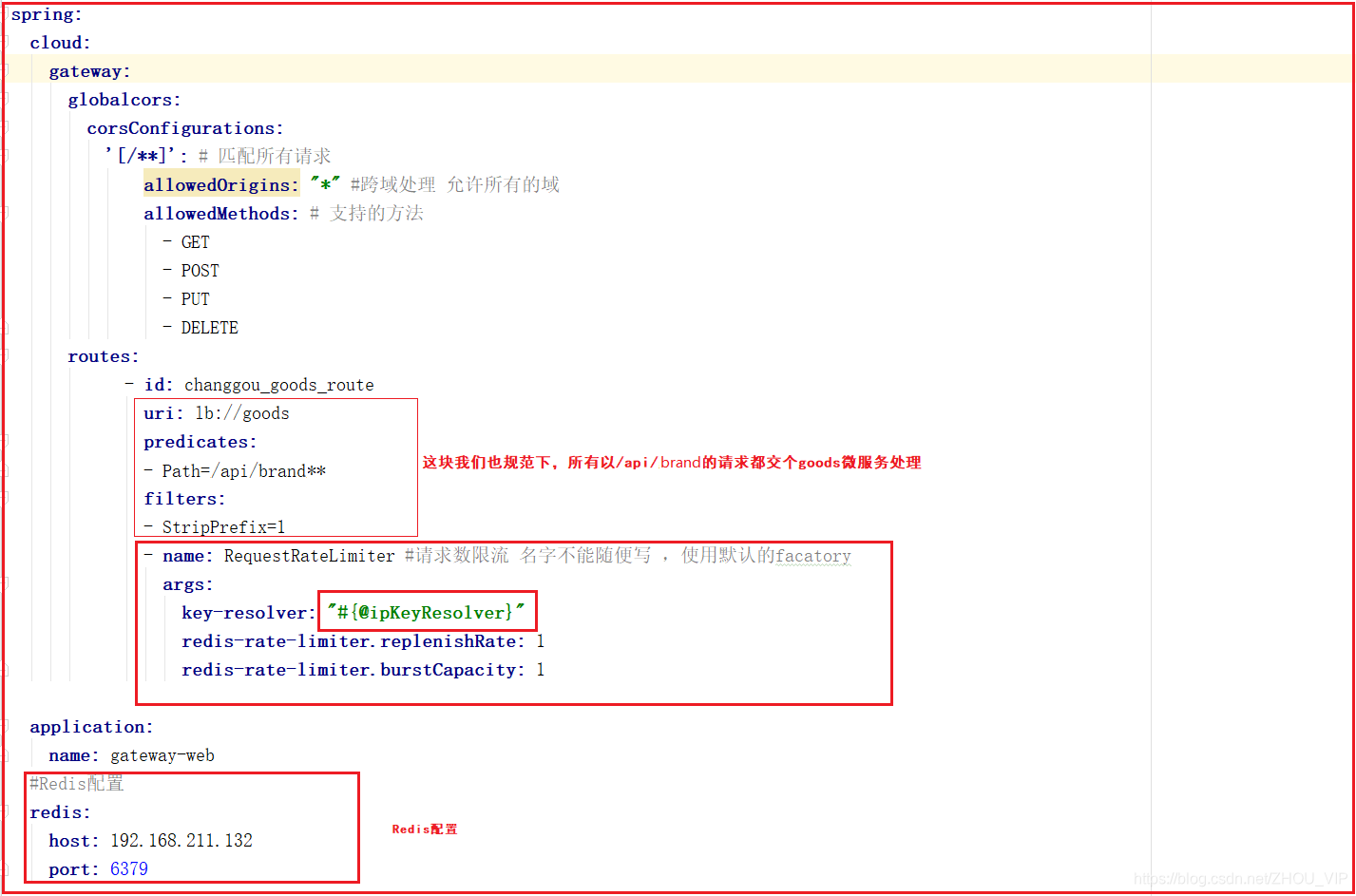Click the 'host:' key
This screenshot has width=1356, height=896.
click(74, 841)
